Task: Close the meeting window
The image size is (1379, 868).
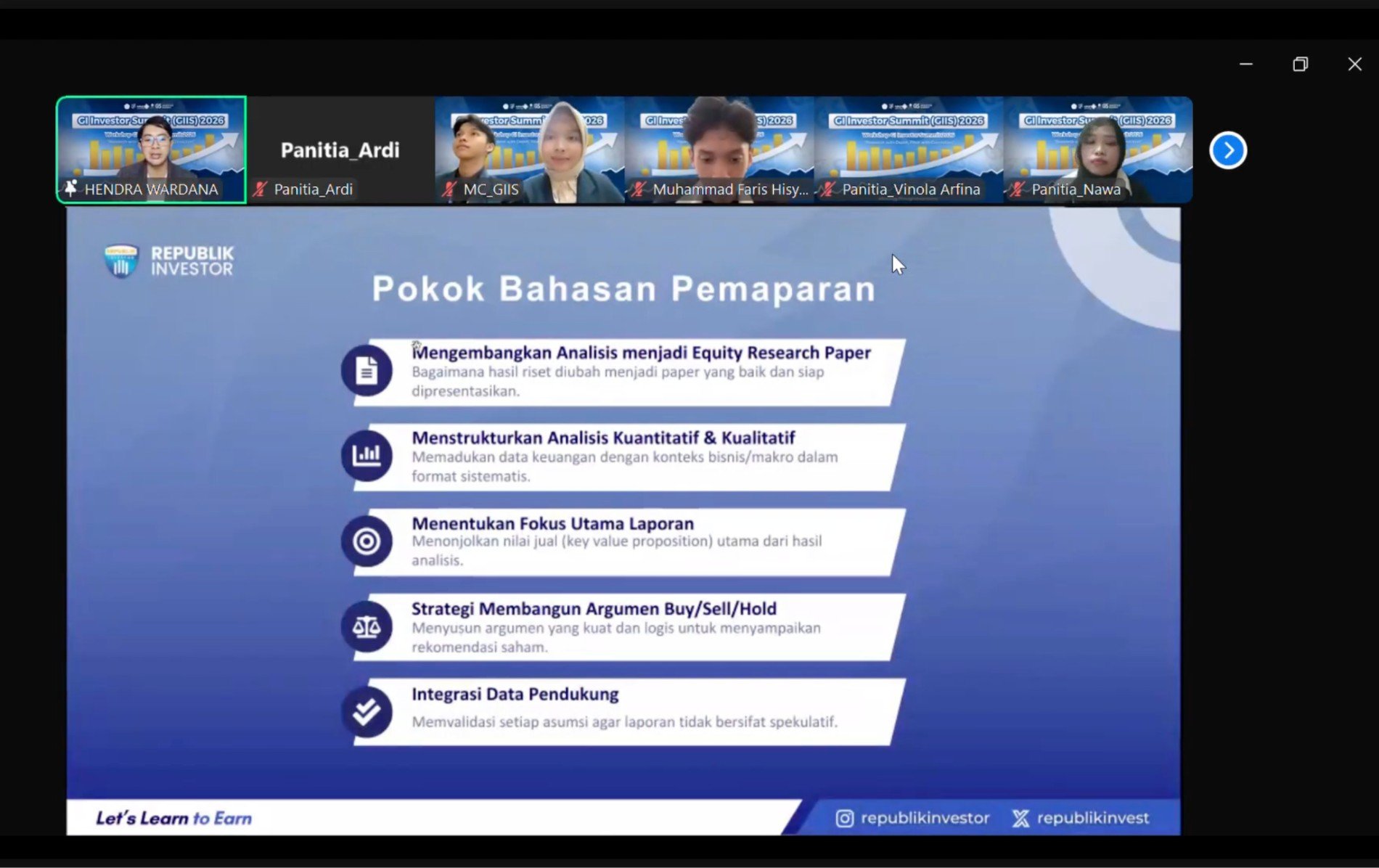Action: point(1354,64)
